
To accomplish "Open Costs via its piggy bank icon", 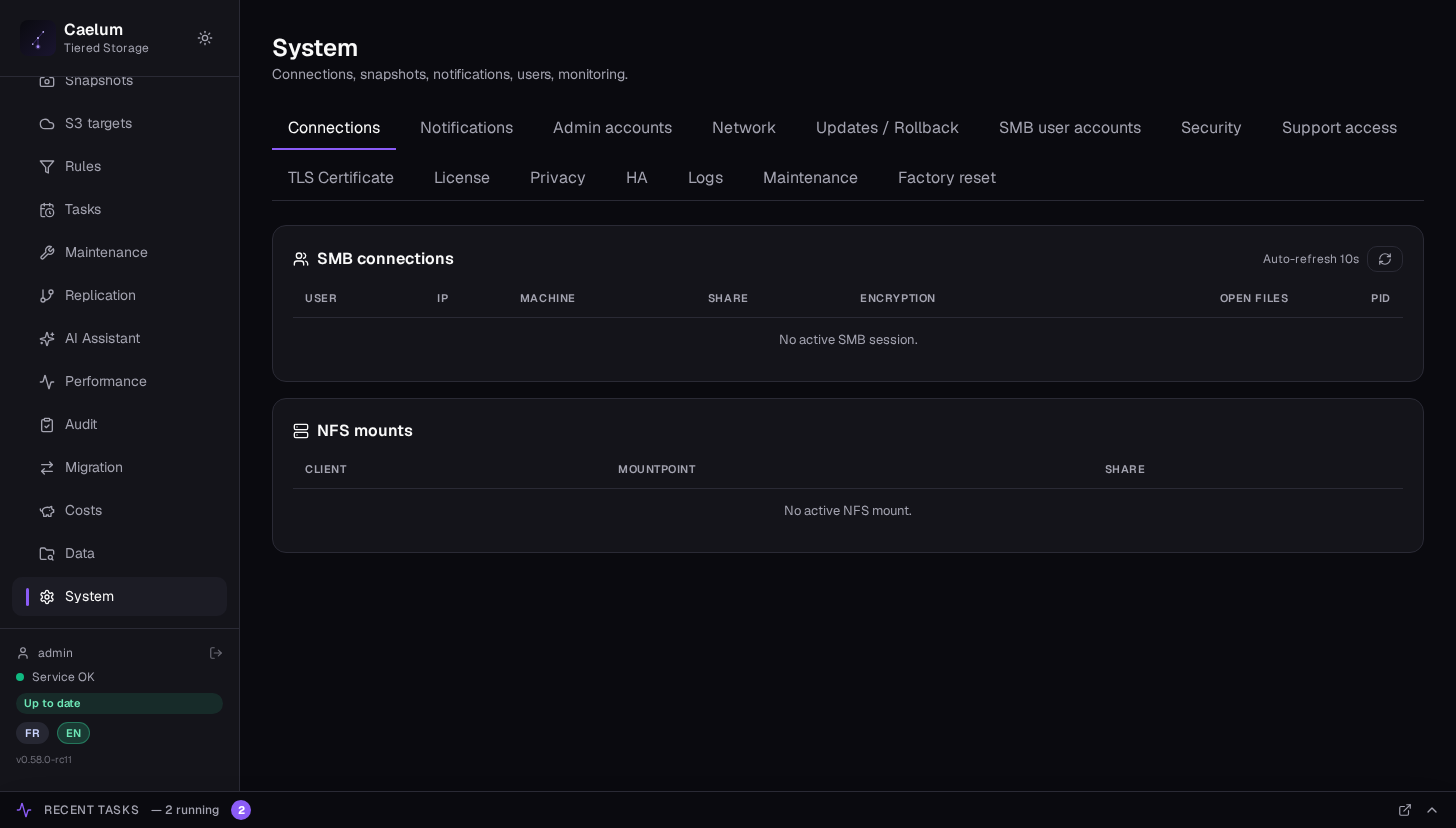I will (47, 511).
